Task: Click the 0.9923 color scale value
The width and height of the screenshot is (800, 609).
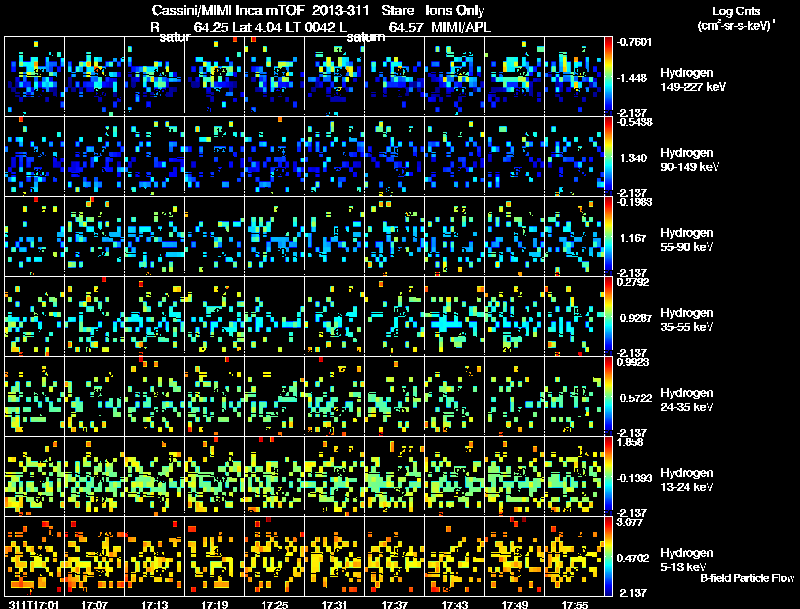Action: [633, 362]
